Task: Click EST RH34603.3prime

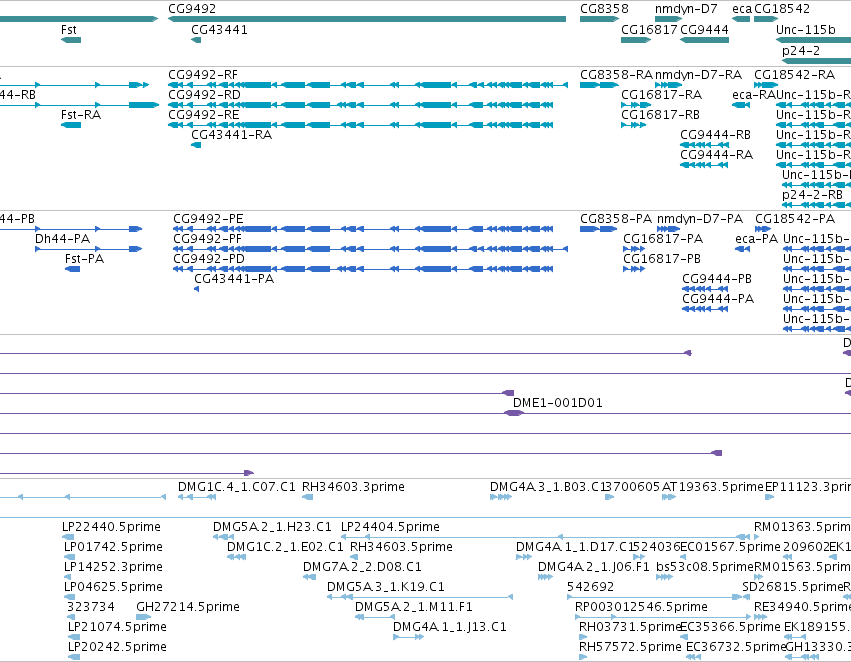Action: click(x=353, y=487)
